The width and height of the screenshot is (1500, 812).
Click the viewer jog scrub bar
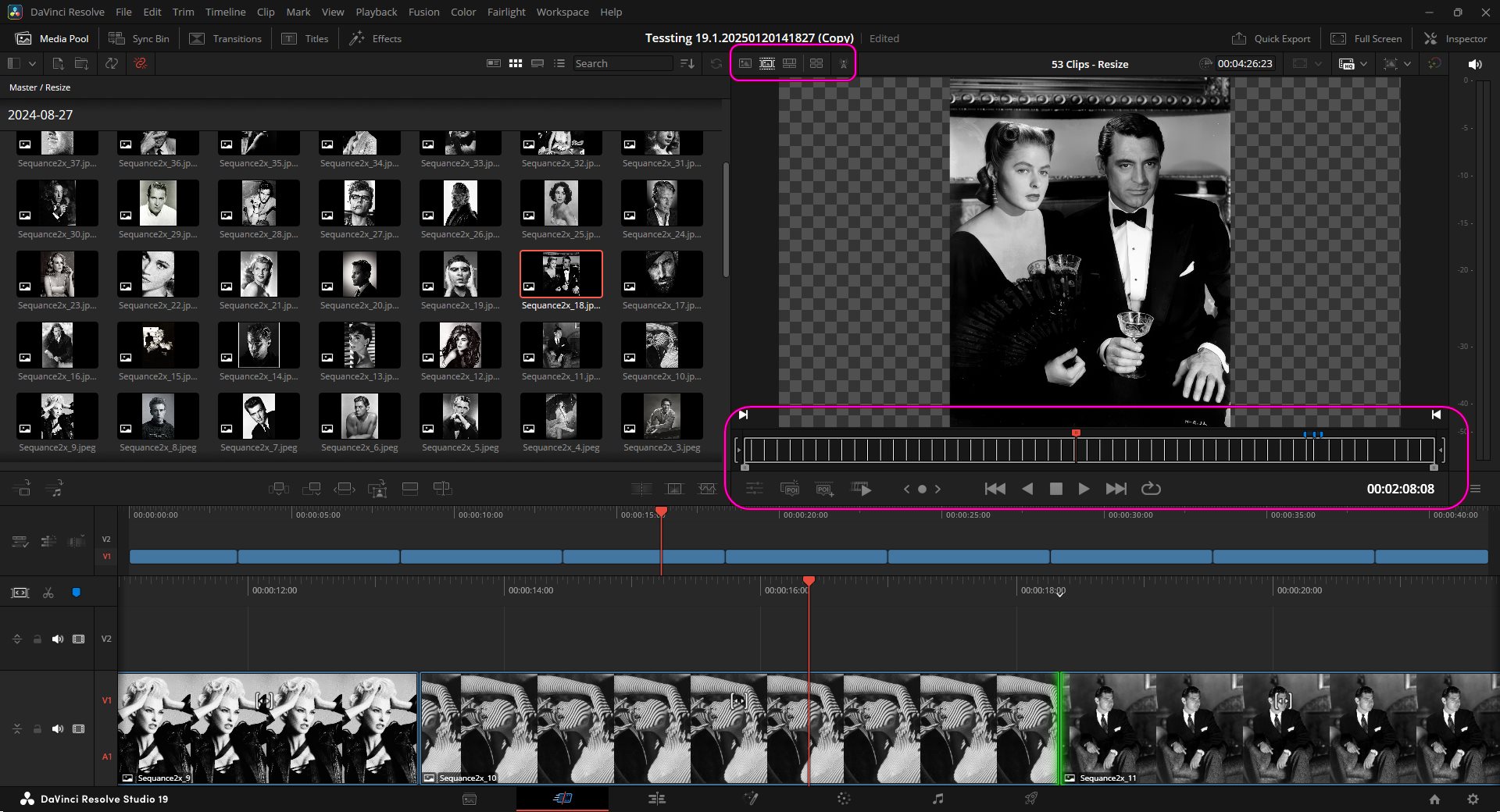(x=1089, y=450)
